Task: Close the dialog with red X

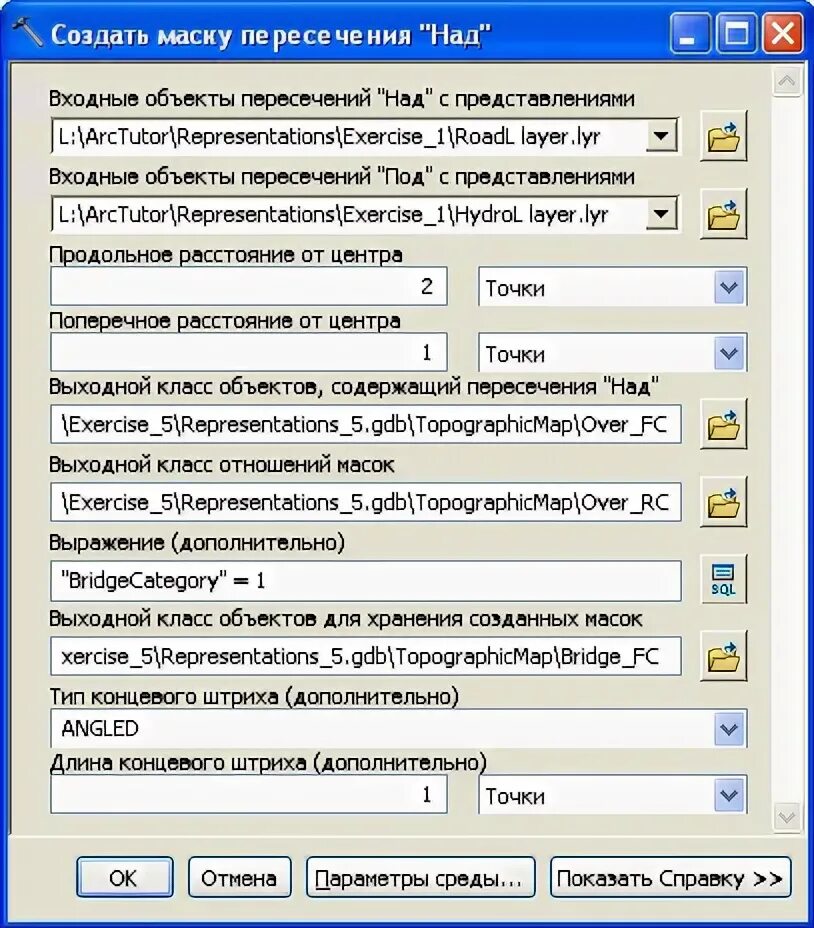Action: [782, 33]
